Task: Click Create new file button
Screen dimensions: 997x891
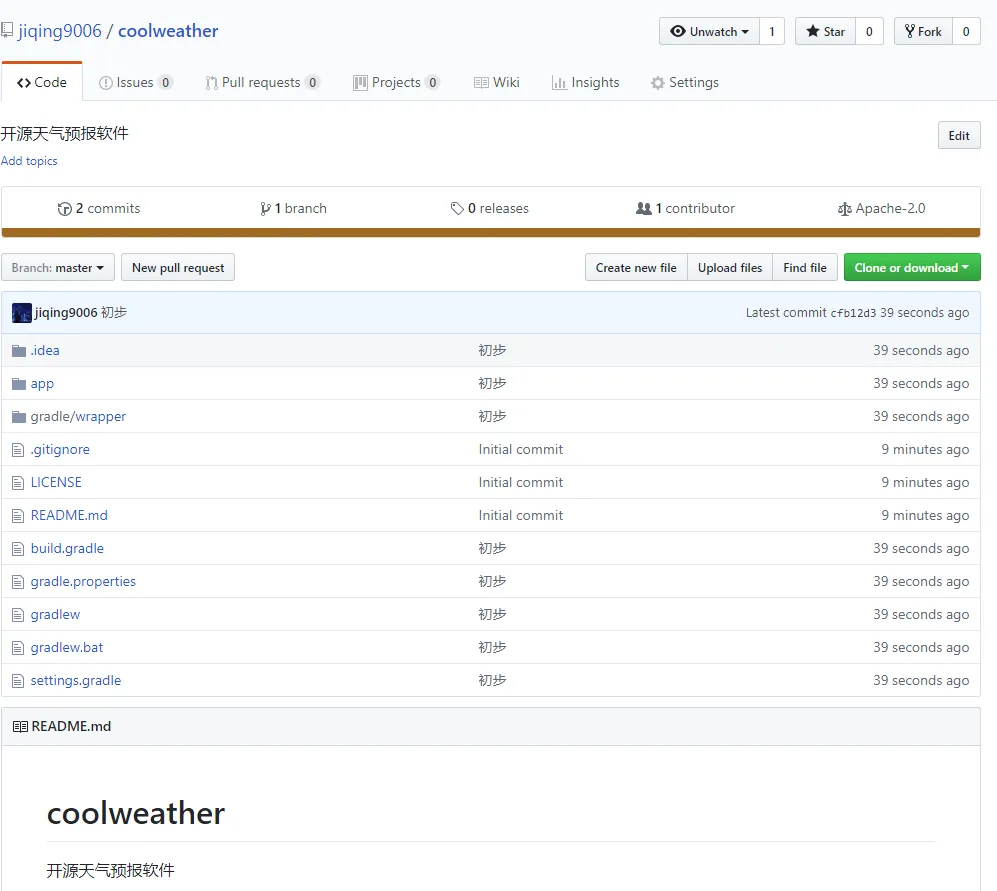Action: pyautogui.click(x=636, y=268)
